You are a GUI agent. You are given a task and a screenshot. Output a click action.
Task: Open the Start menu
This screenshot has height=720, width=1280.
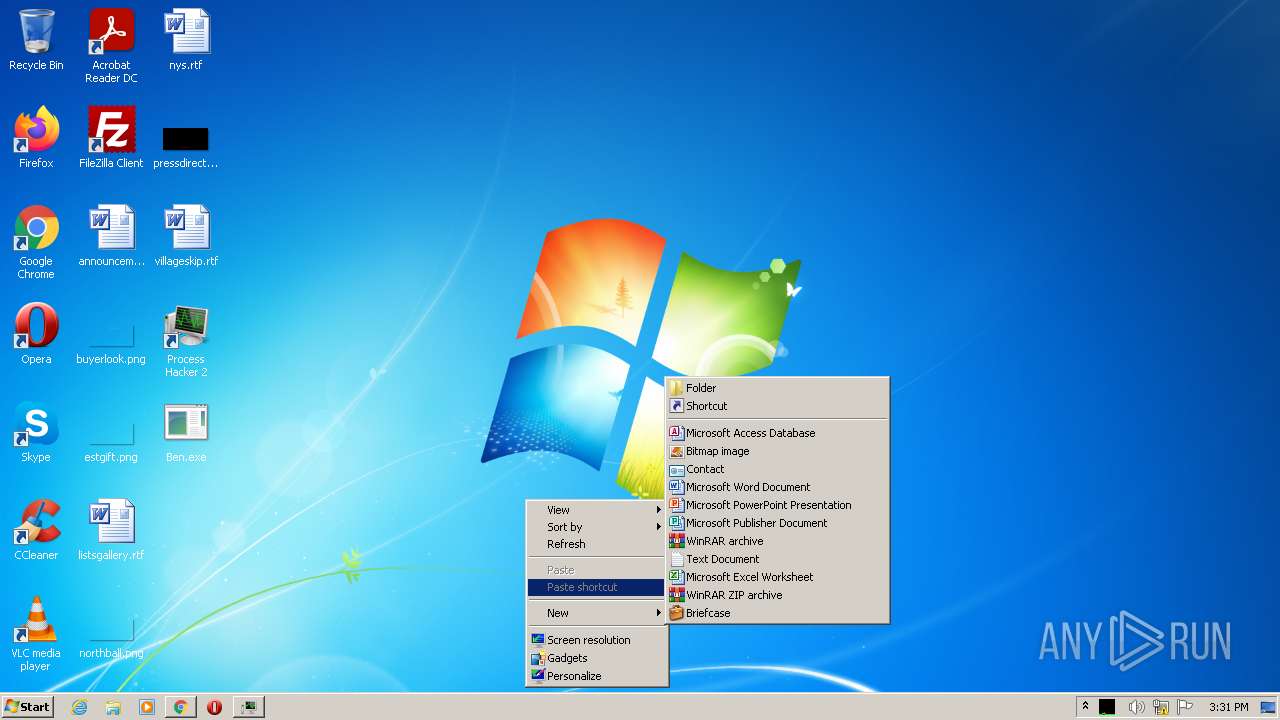point(27,707)
